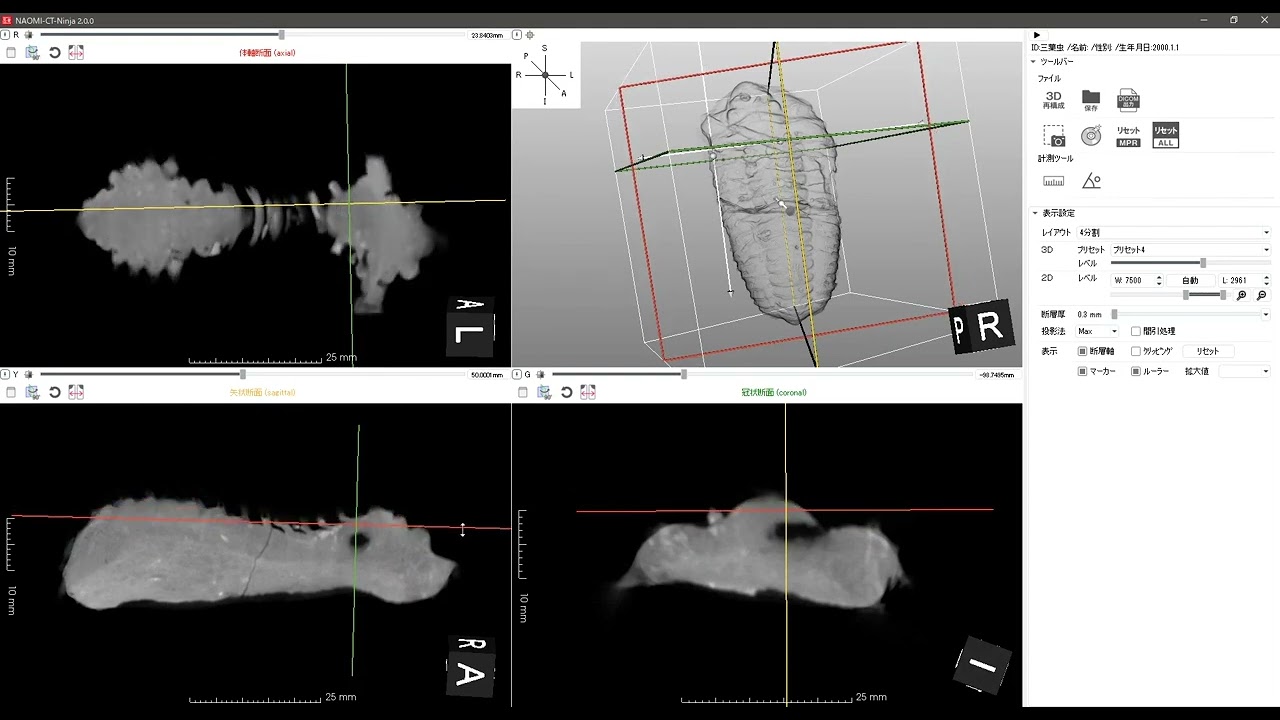Click the G coronal slider left step button
Image resolution: width=1280 pixels, height=720 pixels.
tap(519, 375)
